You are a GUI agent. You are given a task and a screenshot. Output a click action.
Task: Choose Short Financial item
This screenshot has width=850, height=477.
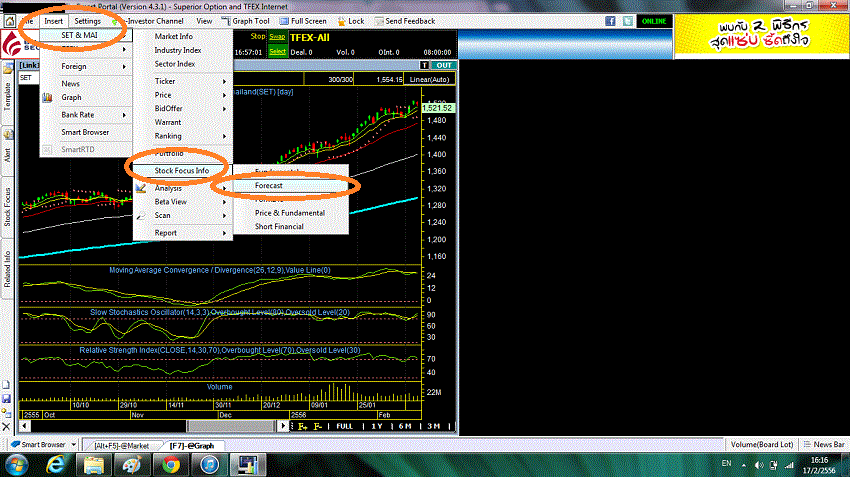click(x=279, y=227)
